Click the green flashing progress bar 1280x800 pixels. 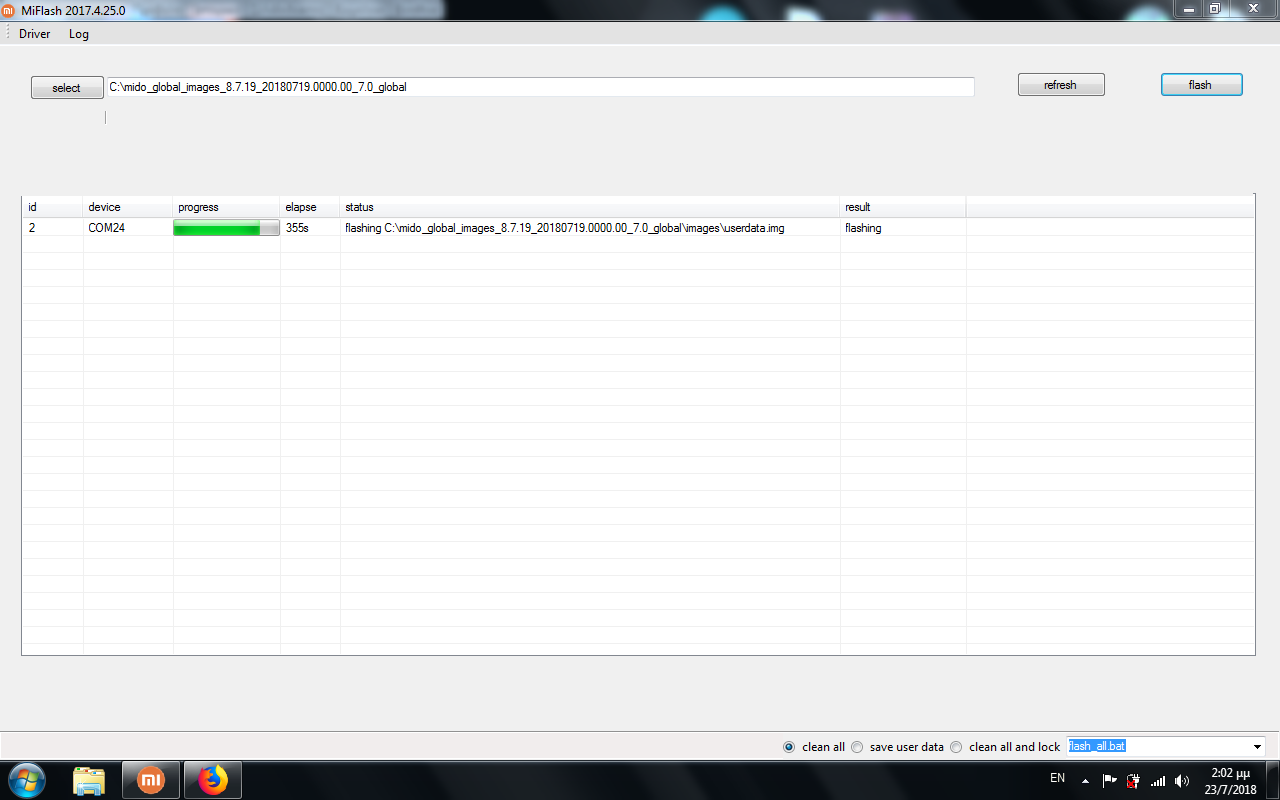(227, 228)
